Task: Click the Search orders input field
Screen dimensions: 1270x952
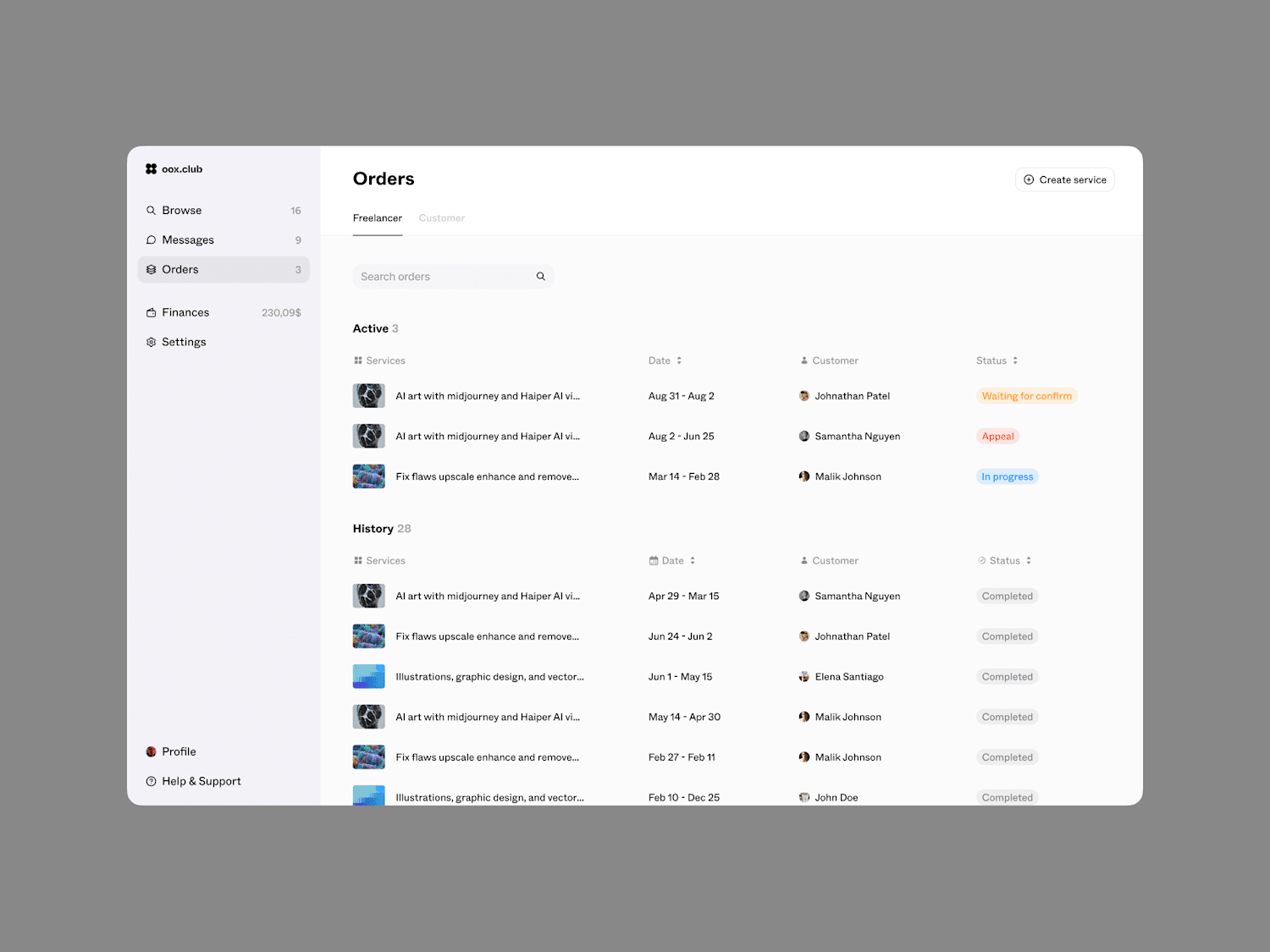Action: 453,277
